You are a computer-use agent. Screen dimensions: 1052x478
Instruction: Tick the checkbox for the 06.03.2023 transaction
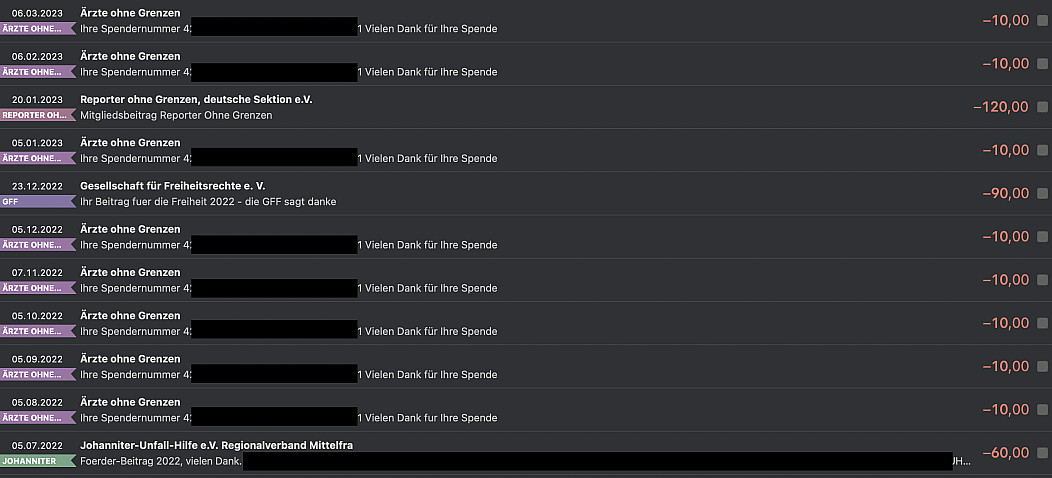1042,20
